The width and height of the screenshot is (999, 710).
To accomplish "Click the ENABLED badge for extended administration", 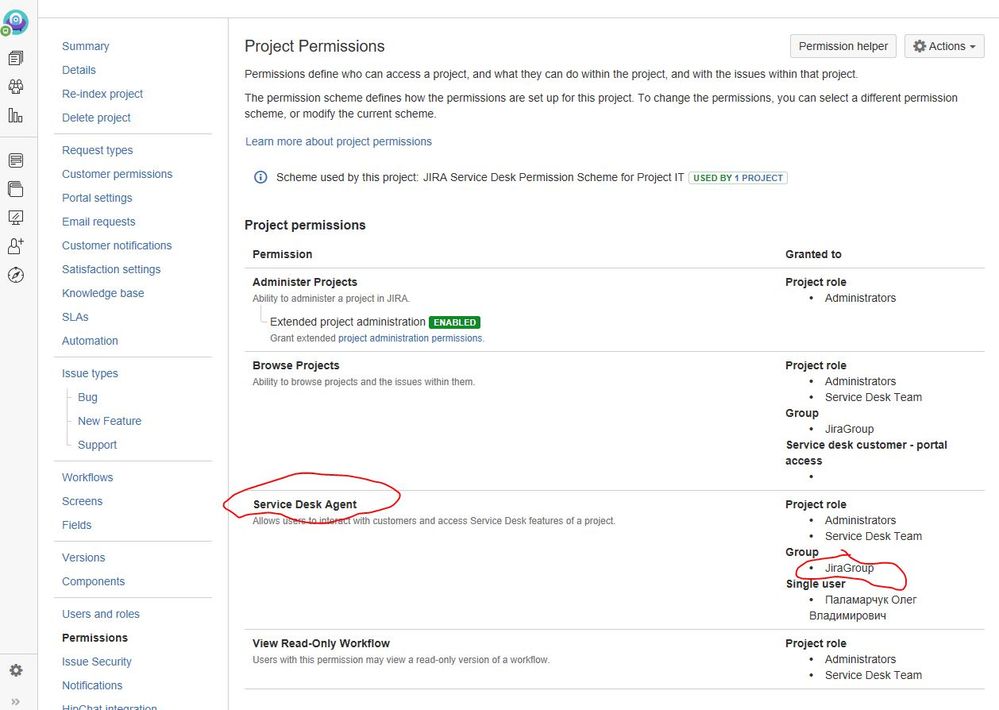I will point(455,322).
